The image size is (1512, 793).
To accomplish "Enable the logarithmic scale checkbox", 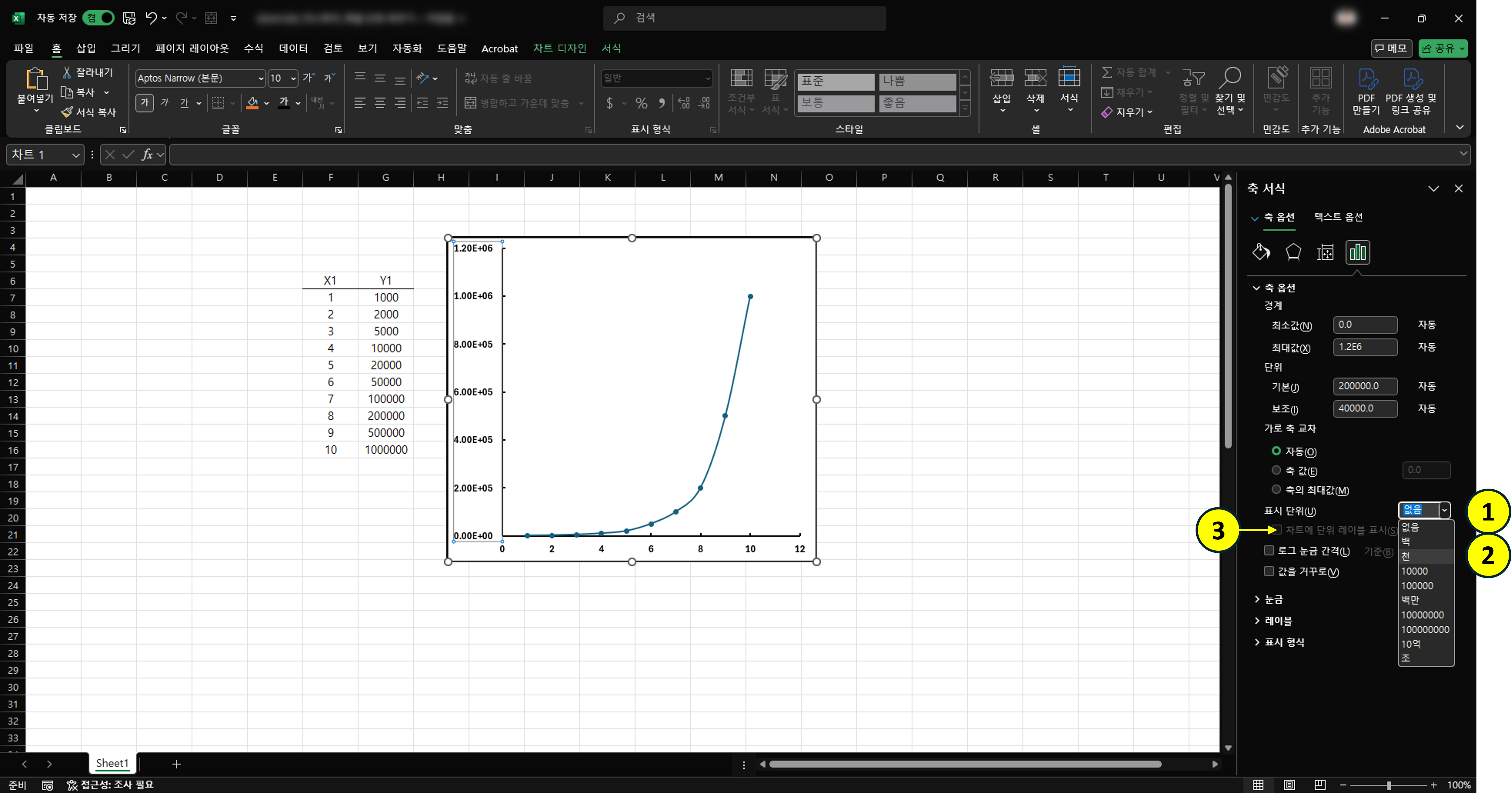I will coord(1269,551).
